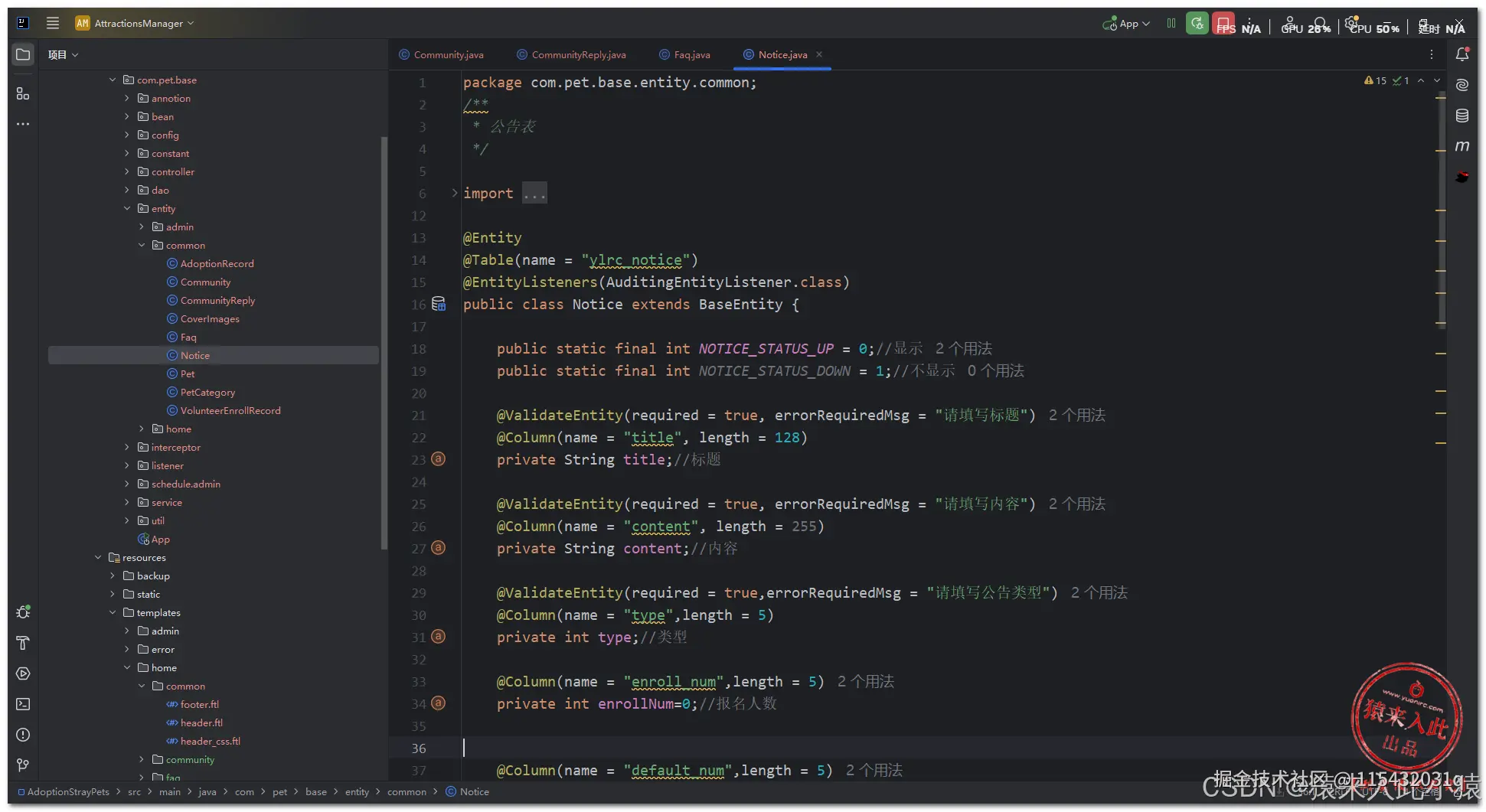Switch to the Faq.java tab
Viewport: 1486px width, 812px height.
[684, 54]
